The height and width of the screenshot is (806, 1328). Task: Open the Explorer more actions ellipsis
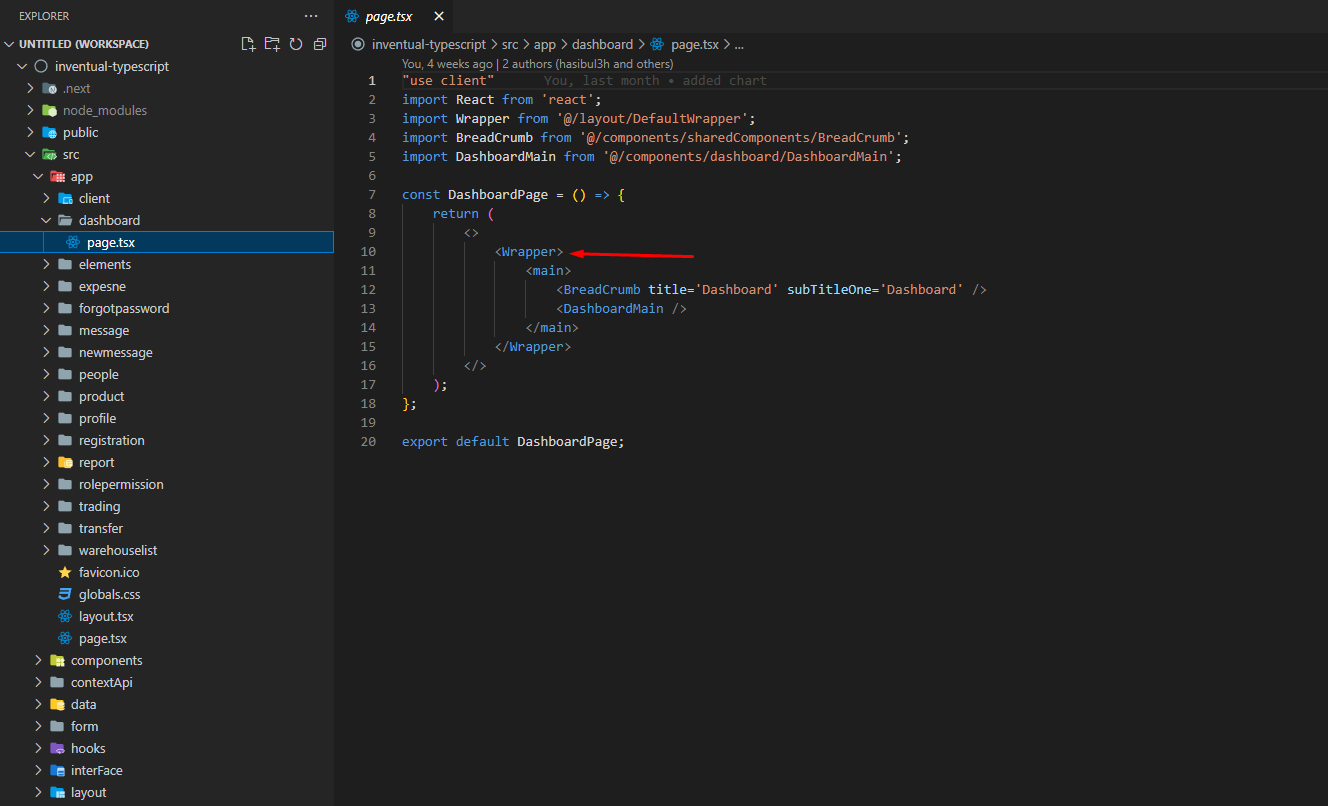click(312, 17)
